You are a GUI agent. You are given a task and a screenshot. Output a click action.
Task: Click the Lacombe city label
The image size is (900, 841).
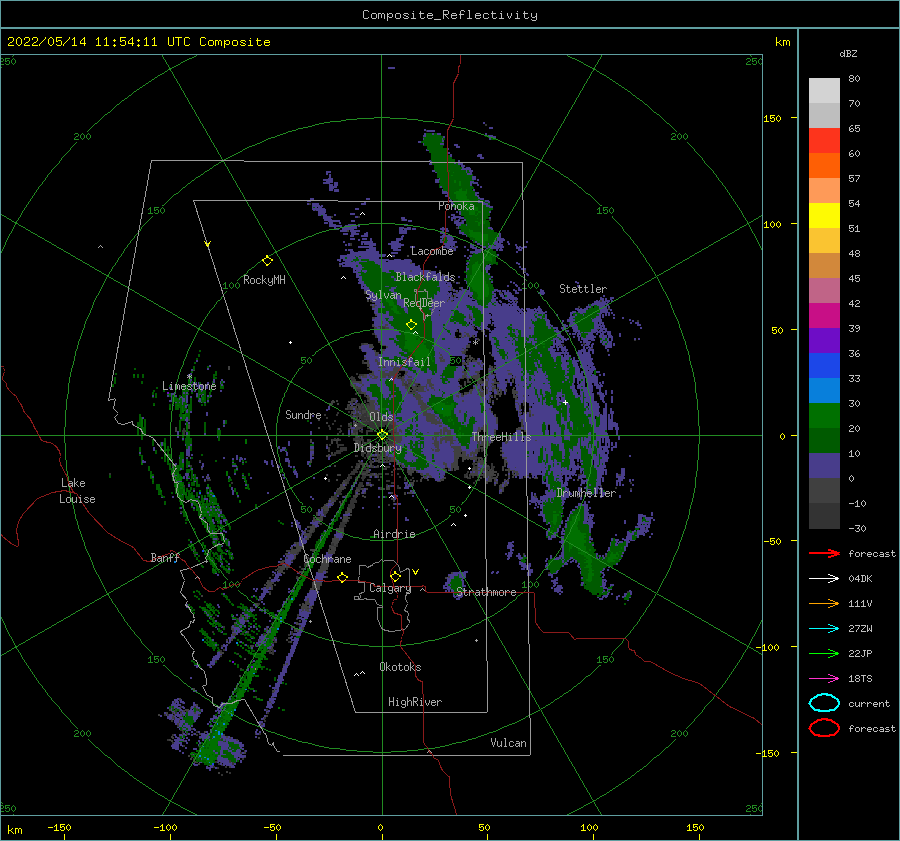(x=432, y=251)
